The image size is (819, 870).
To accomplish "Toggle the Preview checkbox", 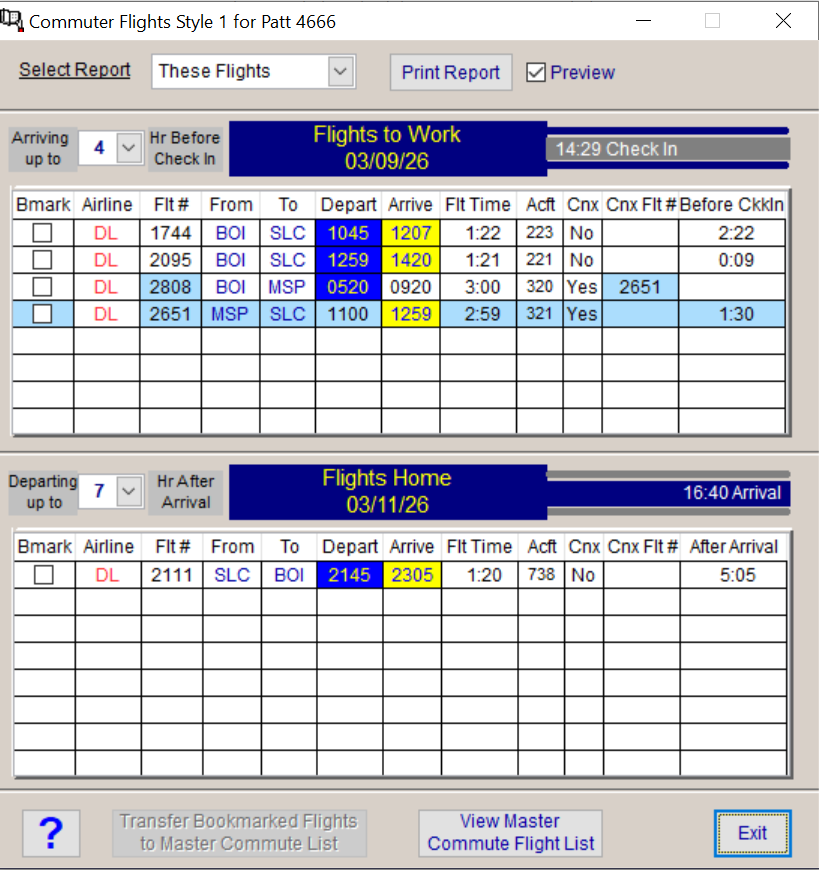I will point(537,72).
